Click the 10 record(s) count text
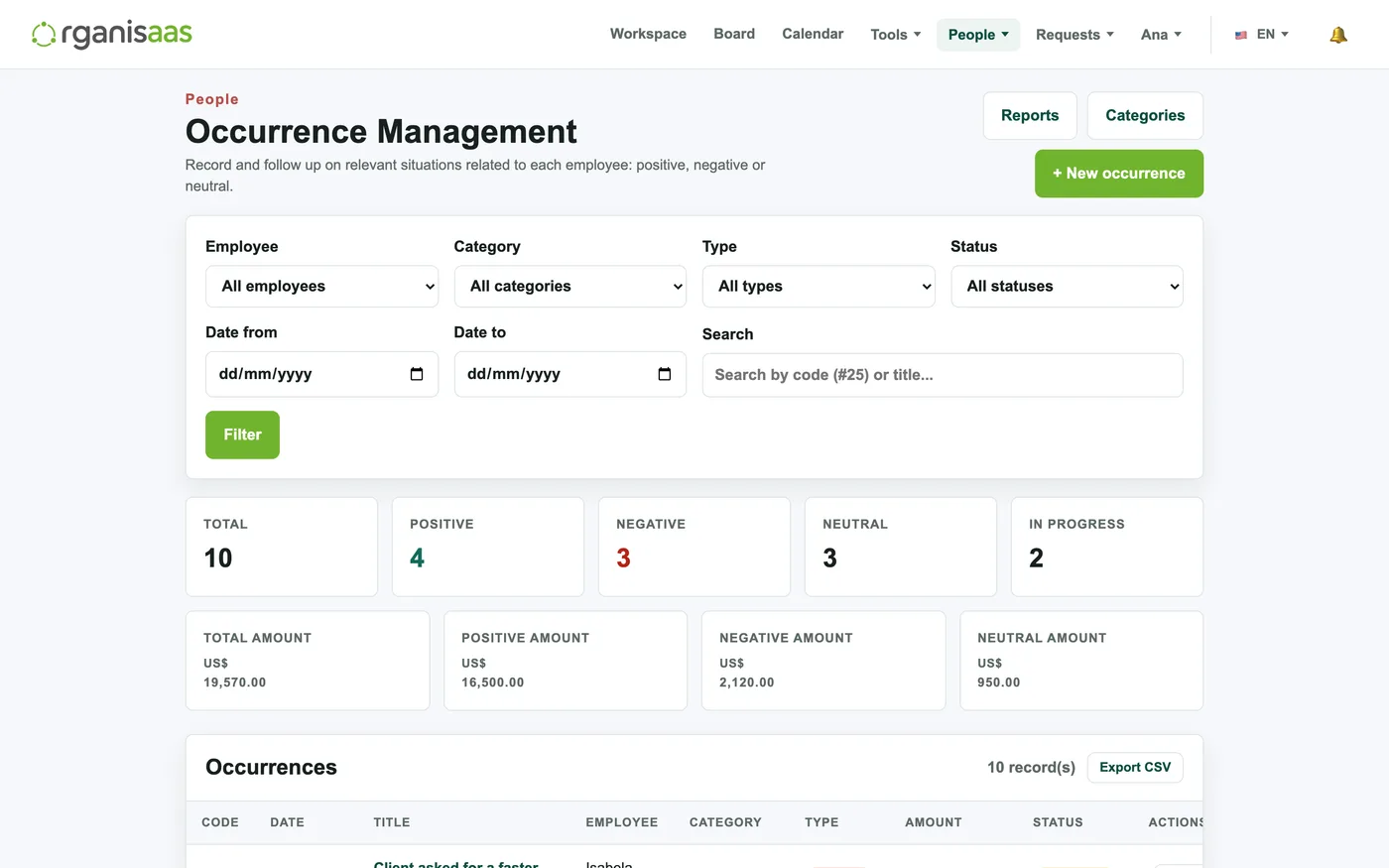Image resolution: width=1389 pixels, height=868 pixels. point(1031,768)
